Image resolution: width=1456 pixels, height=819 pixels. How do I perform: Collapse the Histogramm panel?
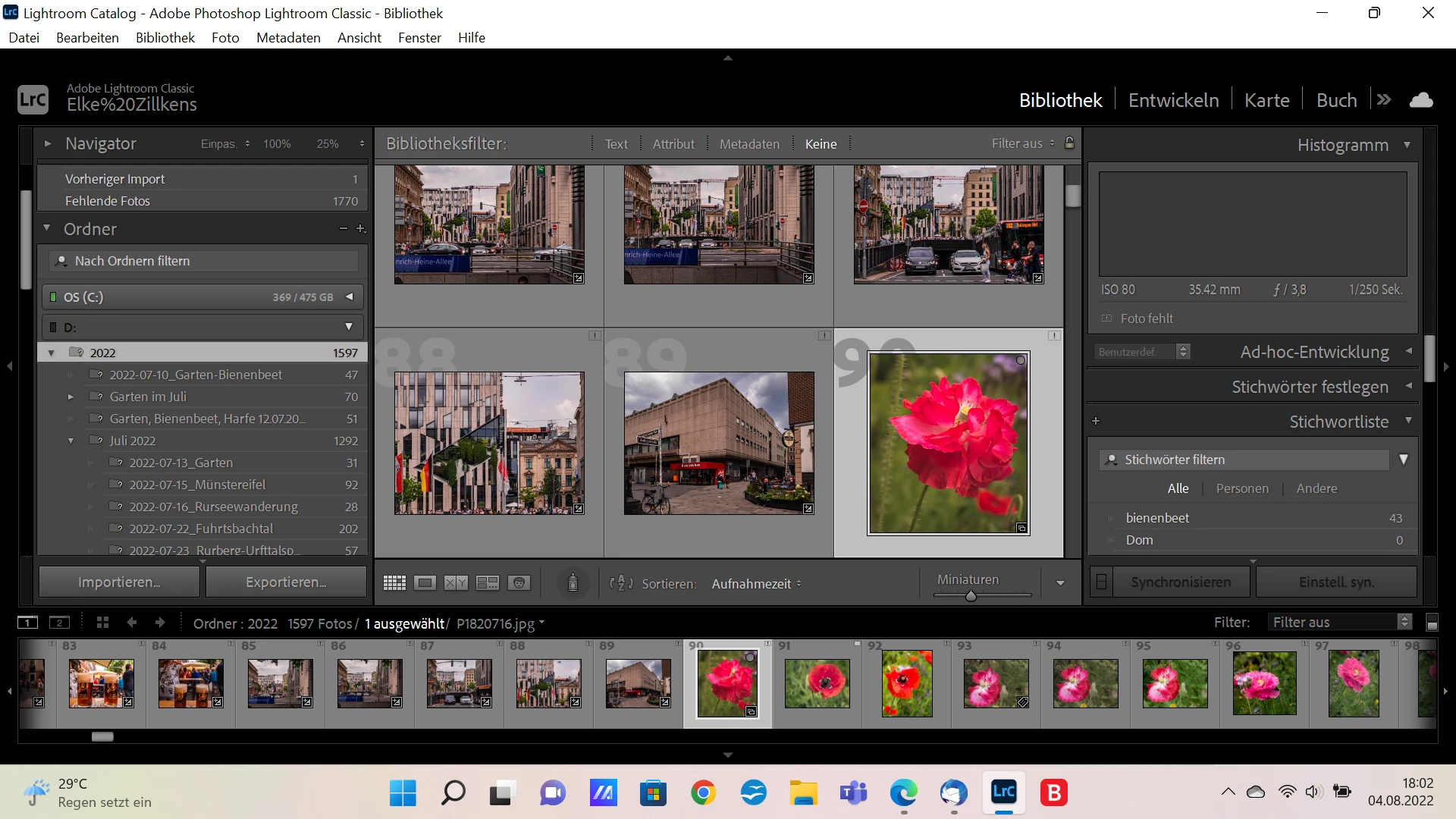tap(1407, 144)
